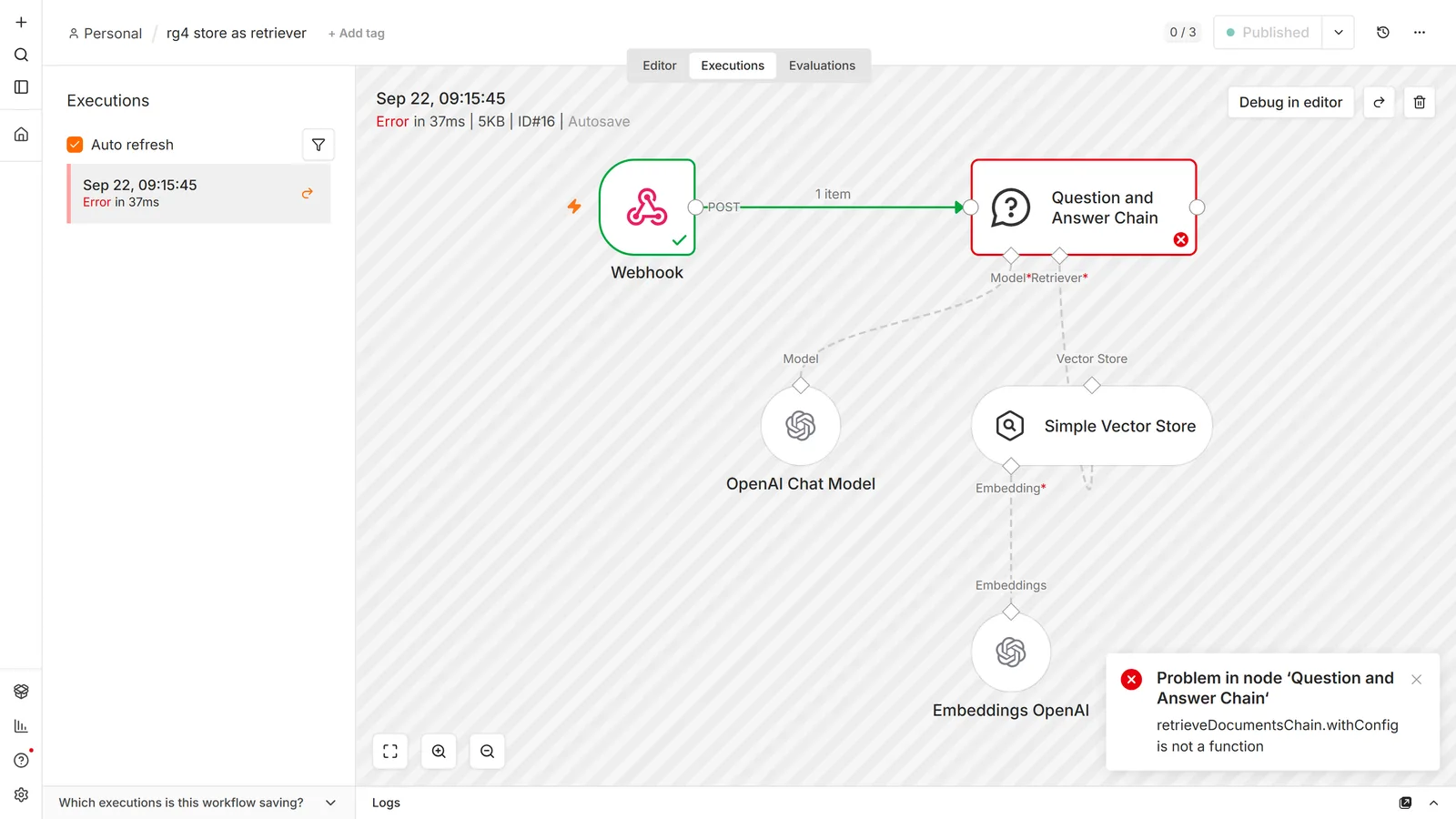Fit canvas to view
The width and height of the screenshot is (1456, 819).
[x=390, y=752]
